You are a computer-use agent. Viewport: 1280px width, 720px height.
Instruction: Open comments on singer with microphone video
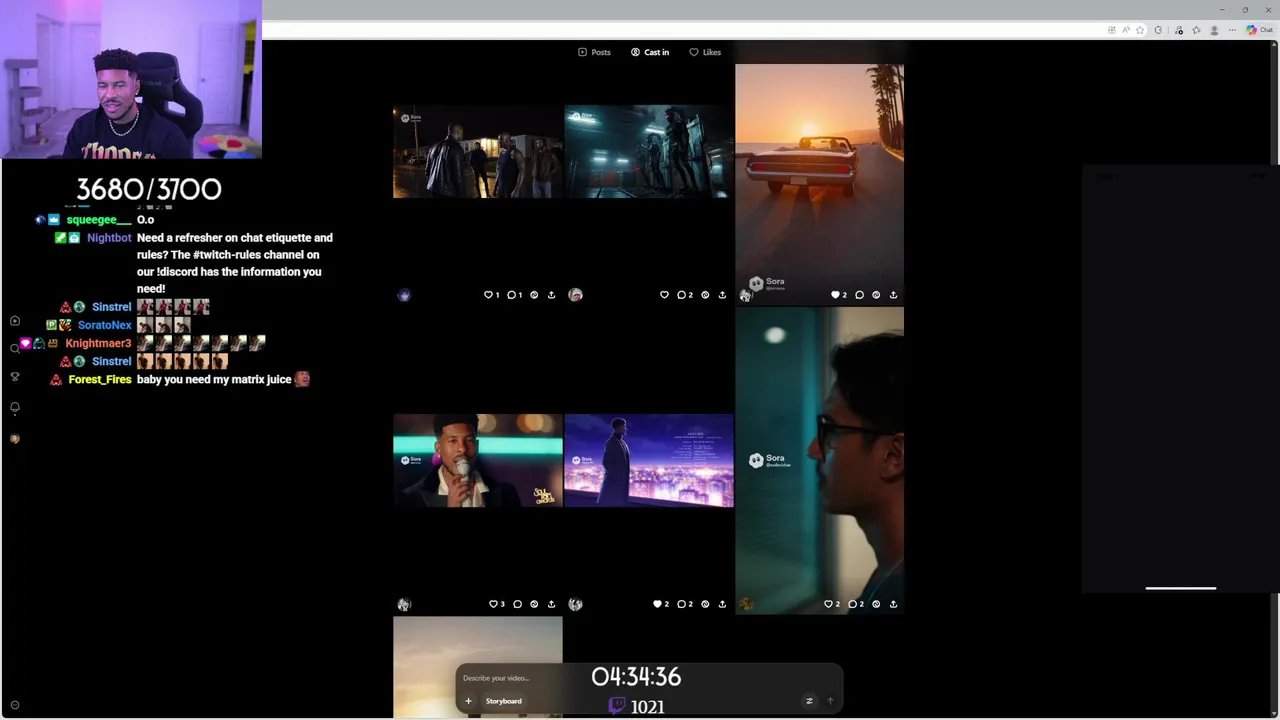pyautogui.click(x=517, y=604)
